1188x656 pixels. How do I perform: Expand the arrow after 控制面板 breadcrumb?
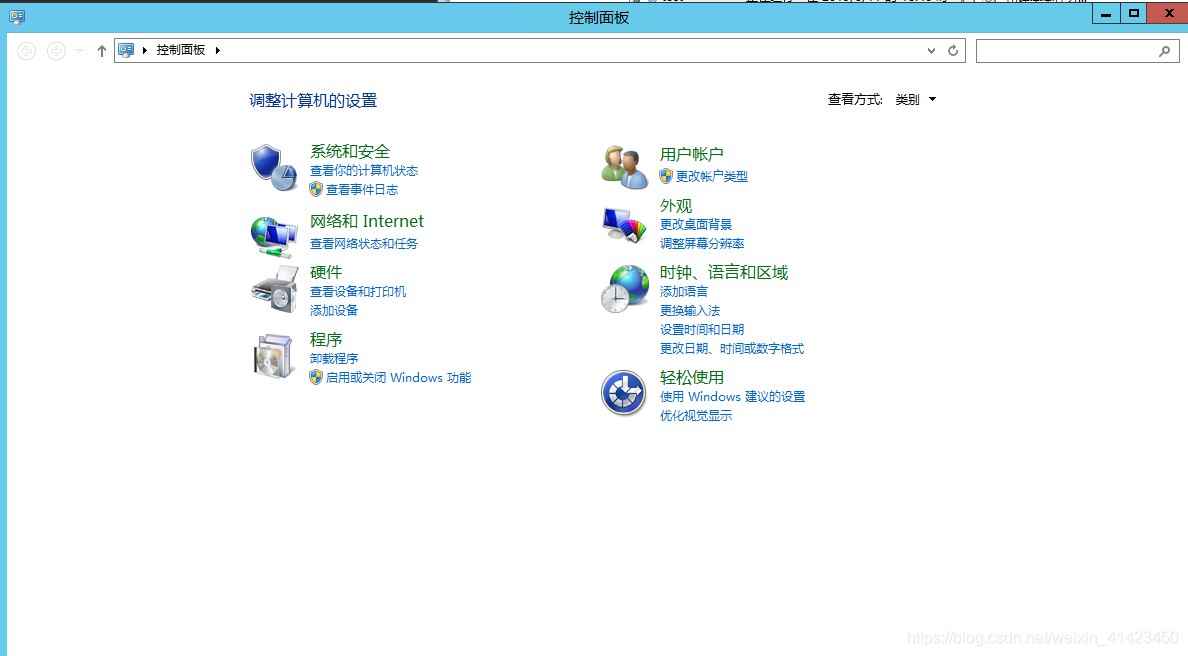click(217, 50)
